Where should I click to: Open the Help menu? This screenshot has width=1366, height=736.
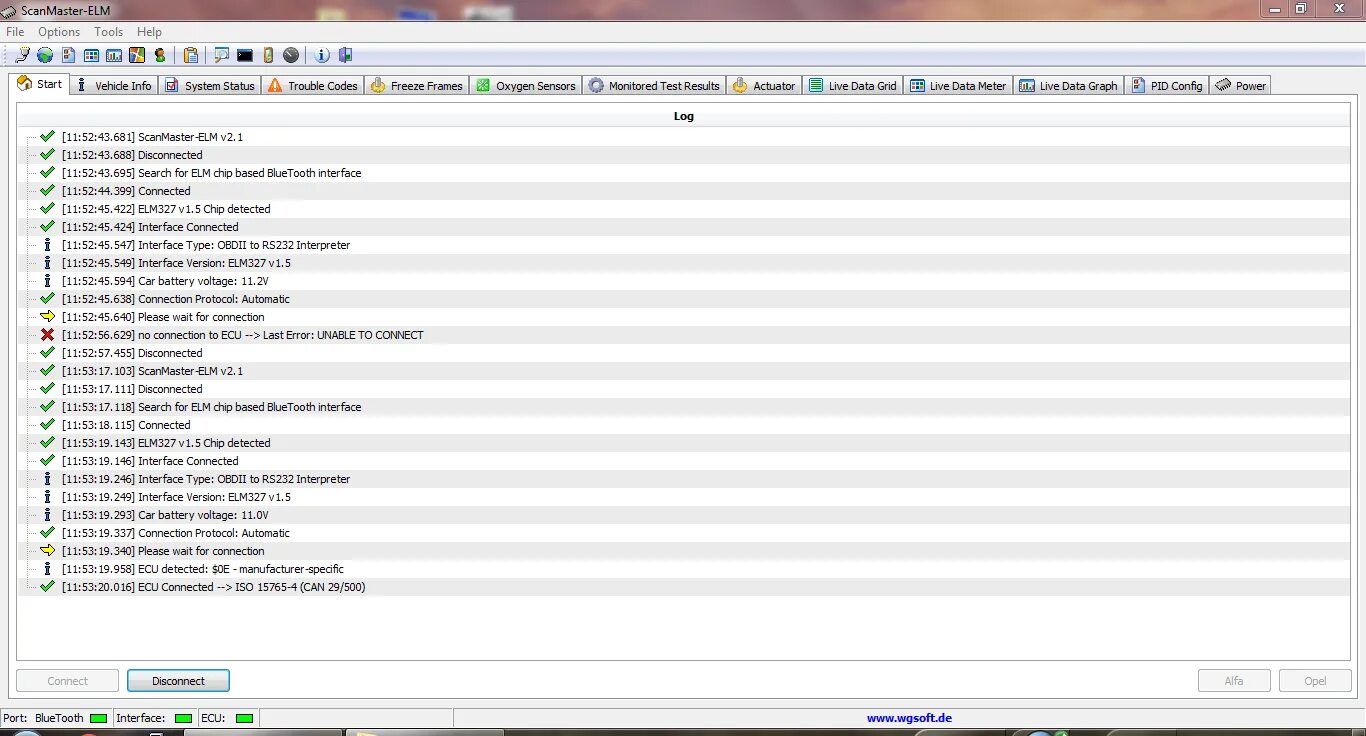click(x=149, y=32)
